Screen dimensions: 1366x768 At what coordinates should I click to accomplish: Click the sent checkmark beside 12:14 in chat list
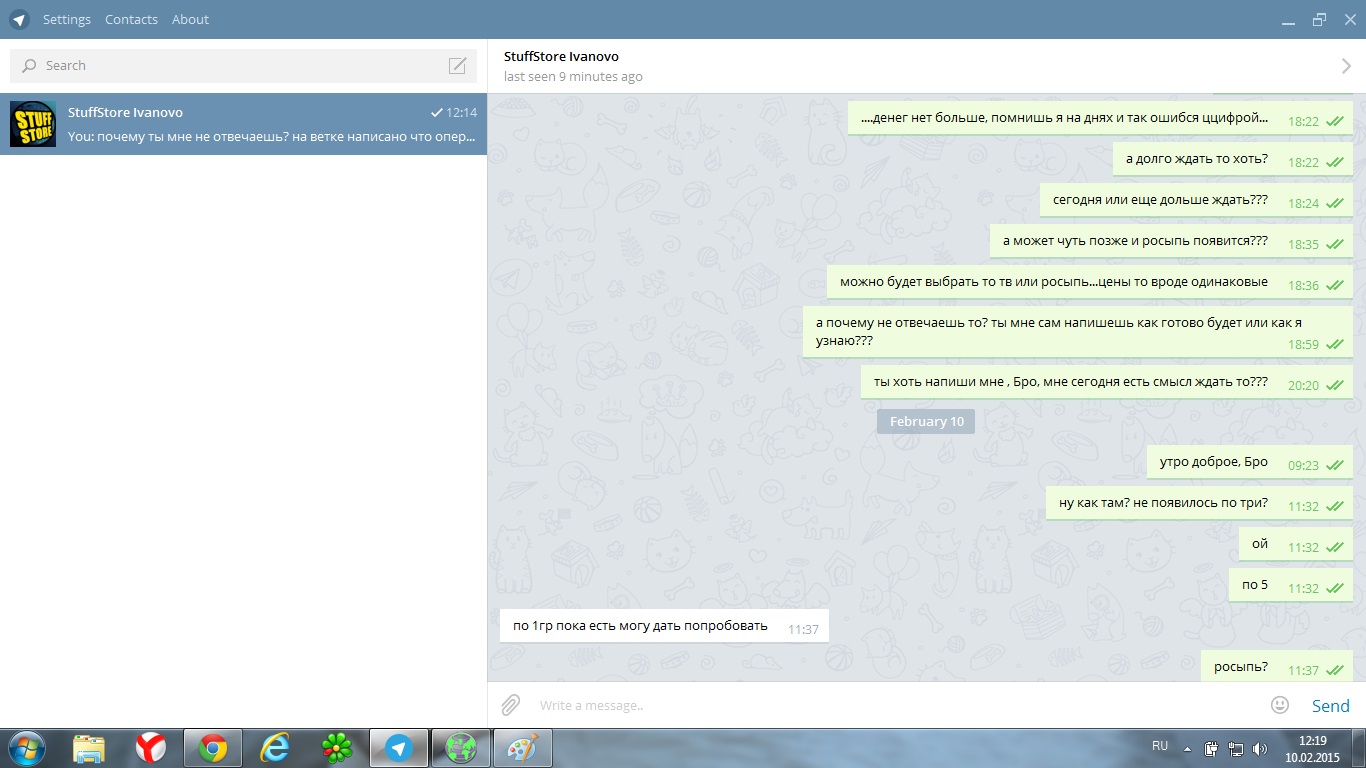(x=436, y=113)
